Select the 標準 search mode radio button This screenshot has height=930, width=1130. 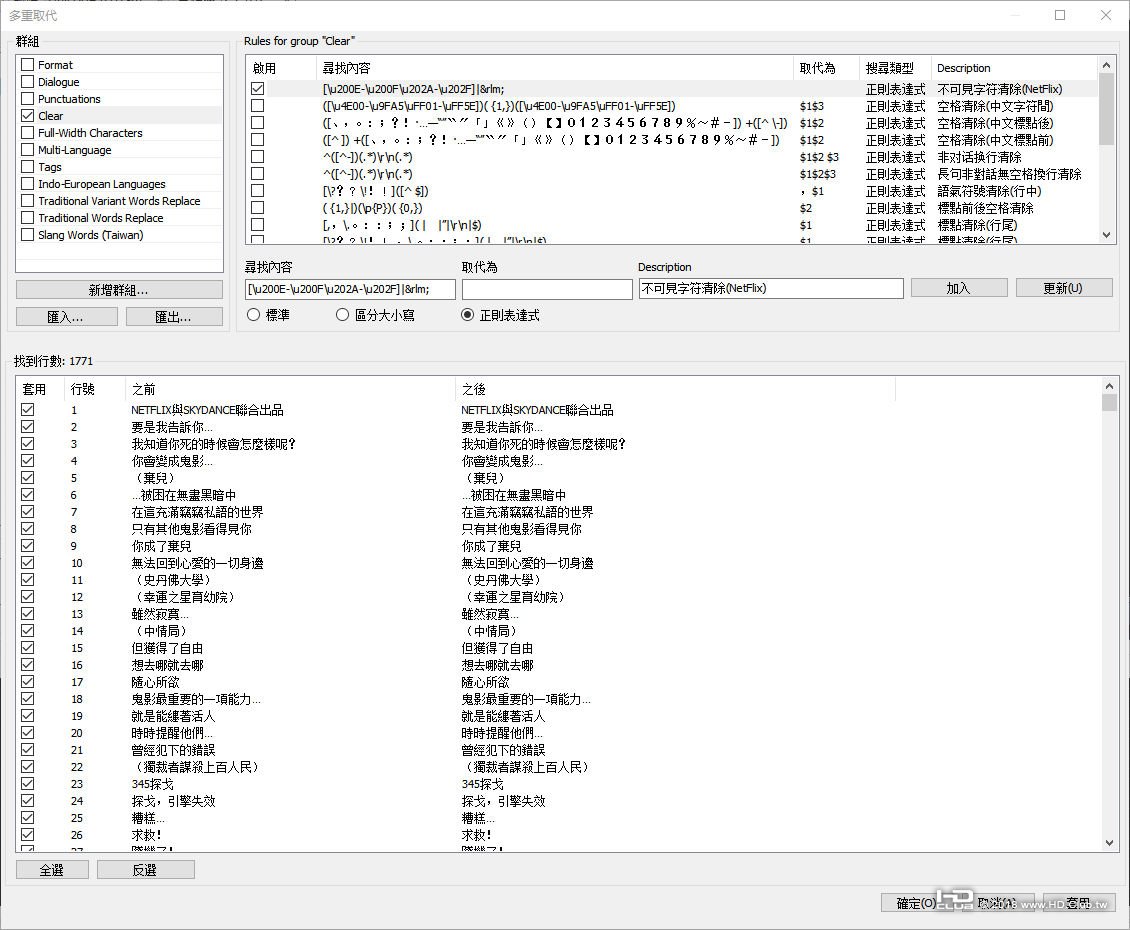click(x=253, y=314)
